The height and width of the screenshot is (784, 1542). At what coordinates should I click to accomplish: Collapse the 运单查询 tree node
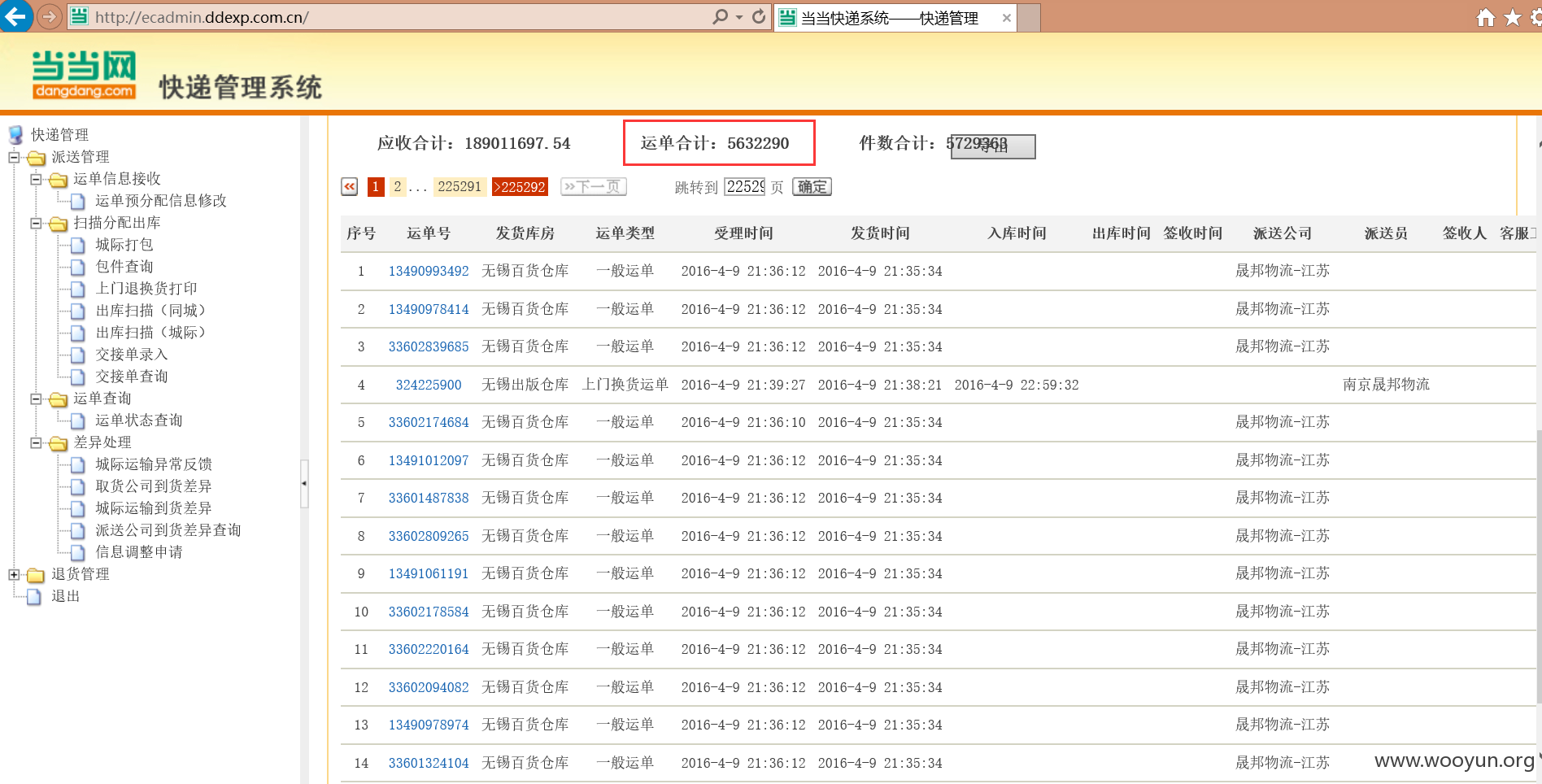[36, 399]
